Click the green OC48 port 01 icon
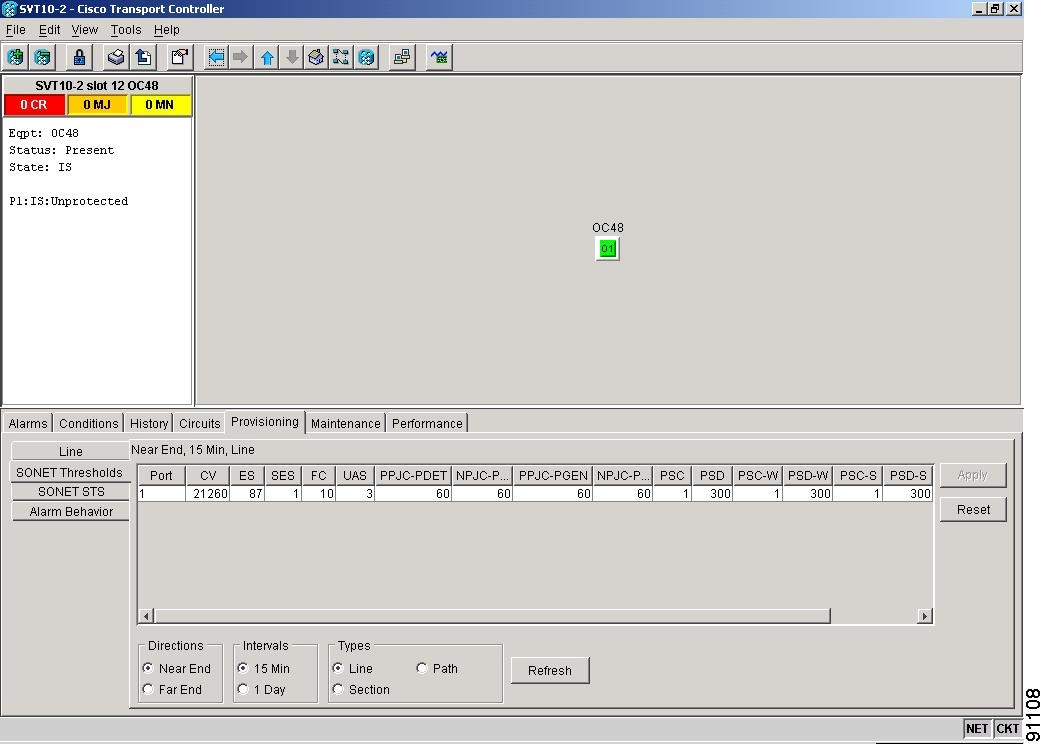The image size is (1046, 744). (607, 249)
